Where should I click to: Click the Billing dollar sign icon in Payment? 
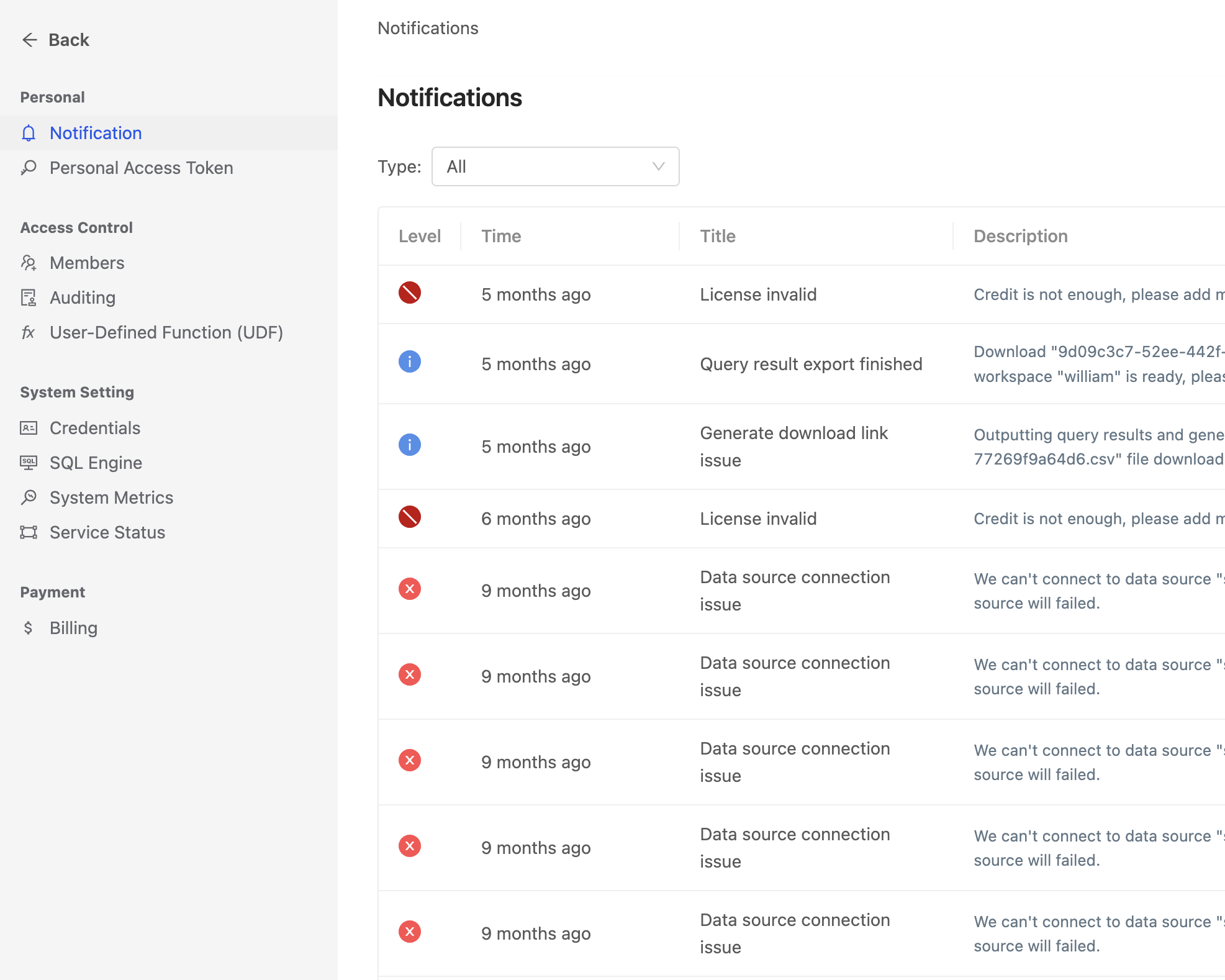point(30,627)
